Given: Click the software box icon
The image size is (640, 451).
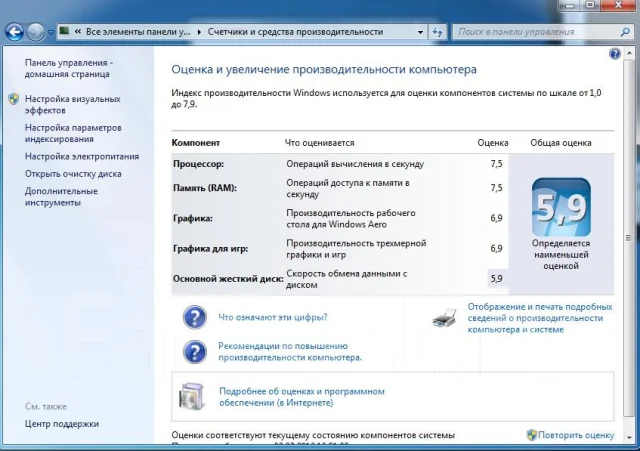Looking at the screenshot, I should coord(191,396).
